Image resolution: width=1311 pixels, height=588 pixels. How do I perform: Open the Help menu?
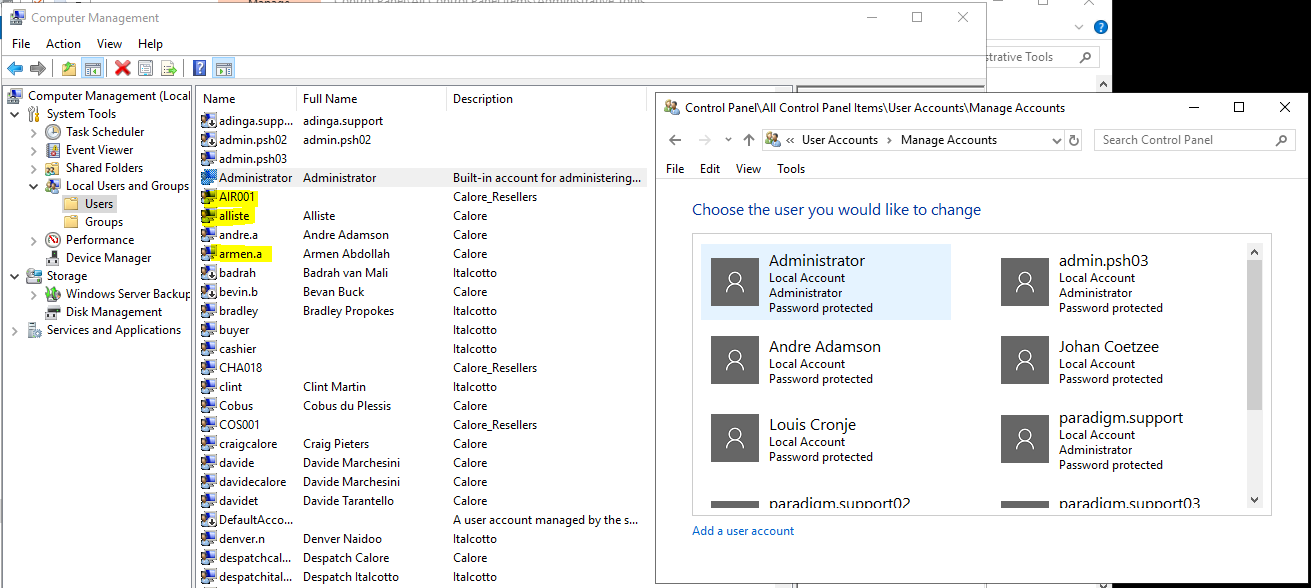coord(150,44)
